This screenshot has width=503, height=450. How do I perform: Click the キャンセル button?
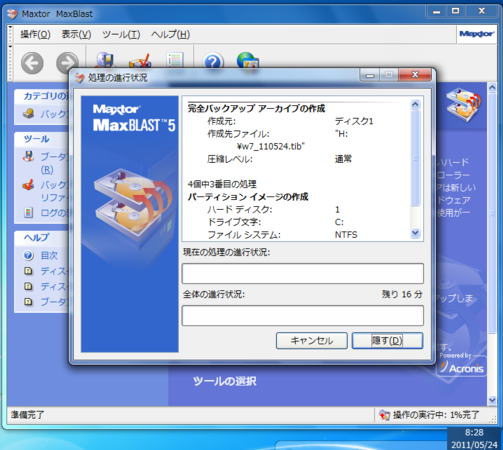[x=312, y=341]
